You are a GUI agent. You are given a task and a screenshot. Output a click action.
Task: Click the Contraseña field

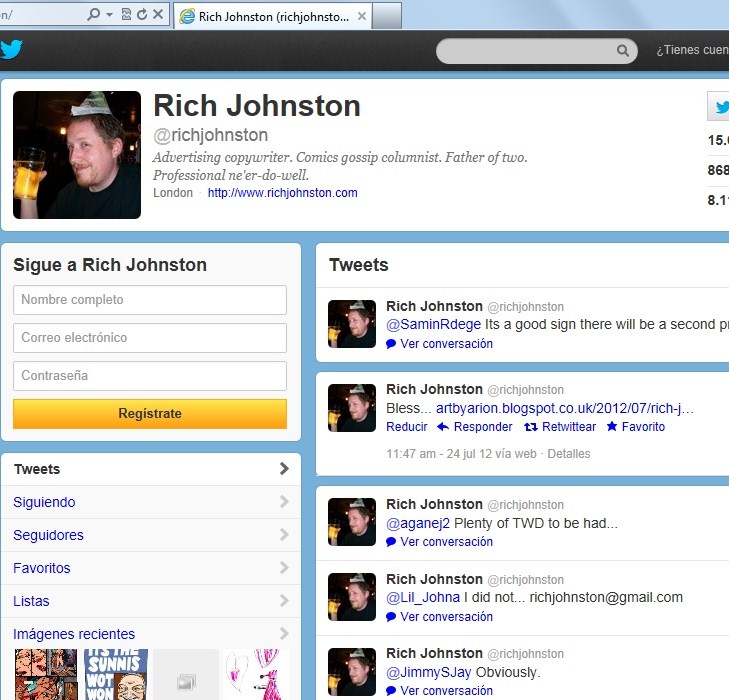(x=150, y=376)
